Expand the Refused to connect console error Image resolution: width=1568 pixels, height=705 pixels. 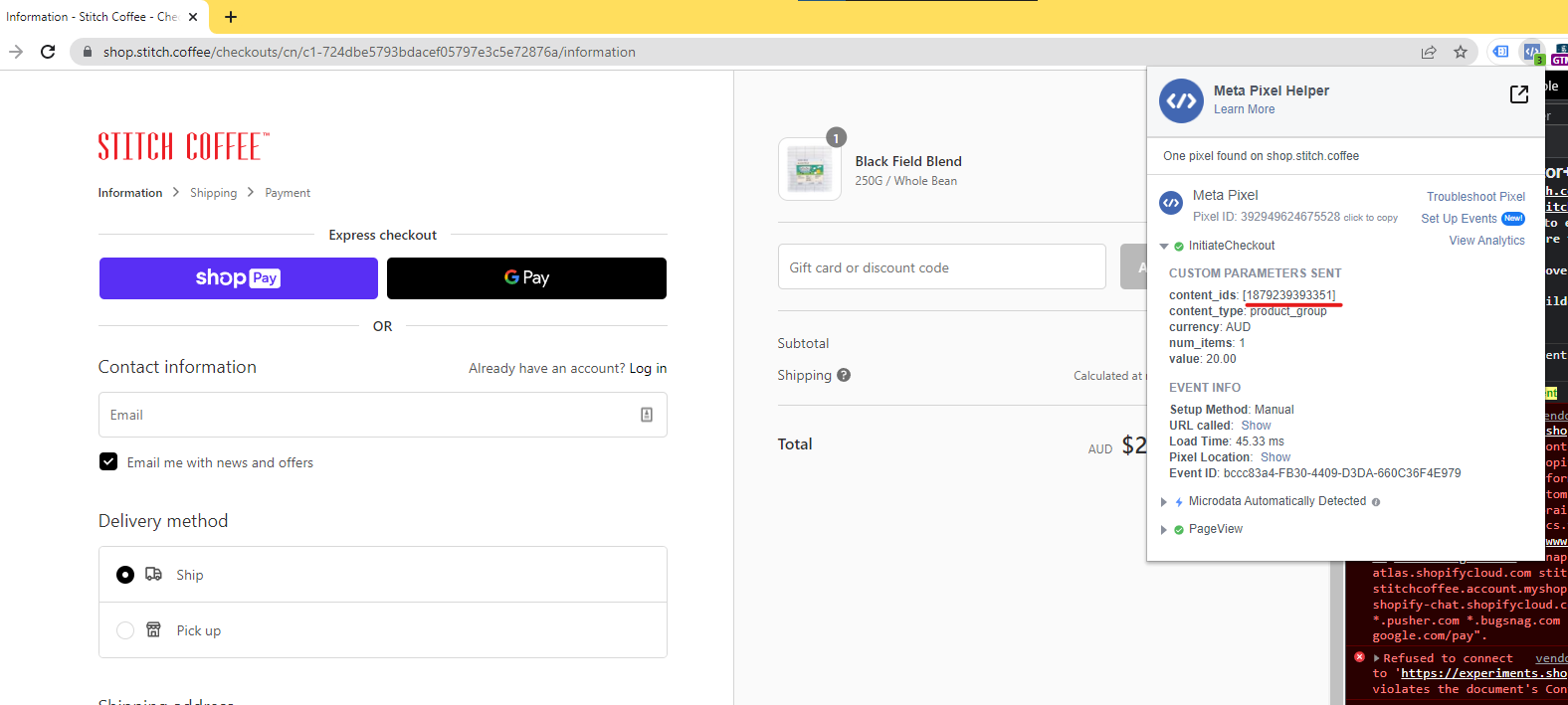pos(1377,658)
